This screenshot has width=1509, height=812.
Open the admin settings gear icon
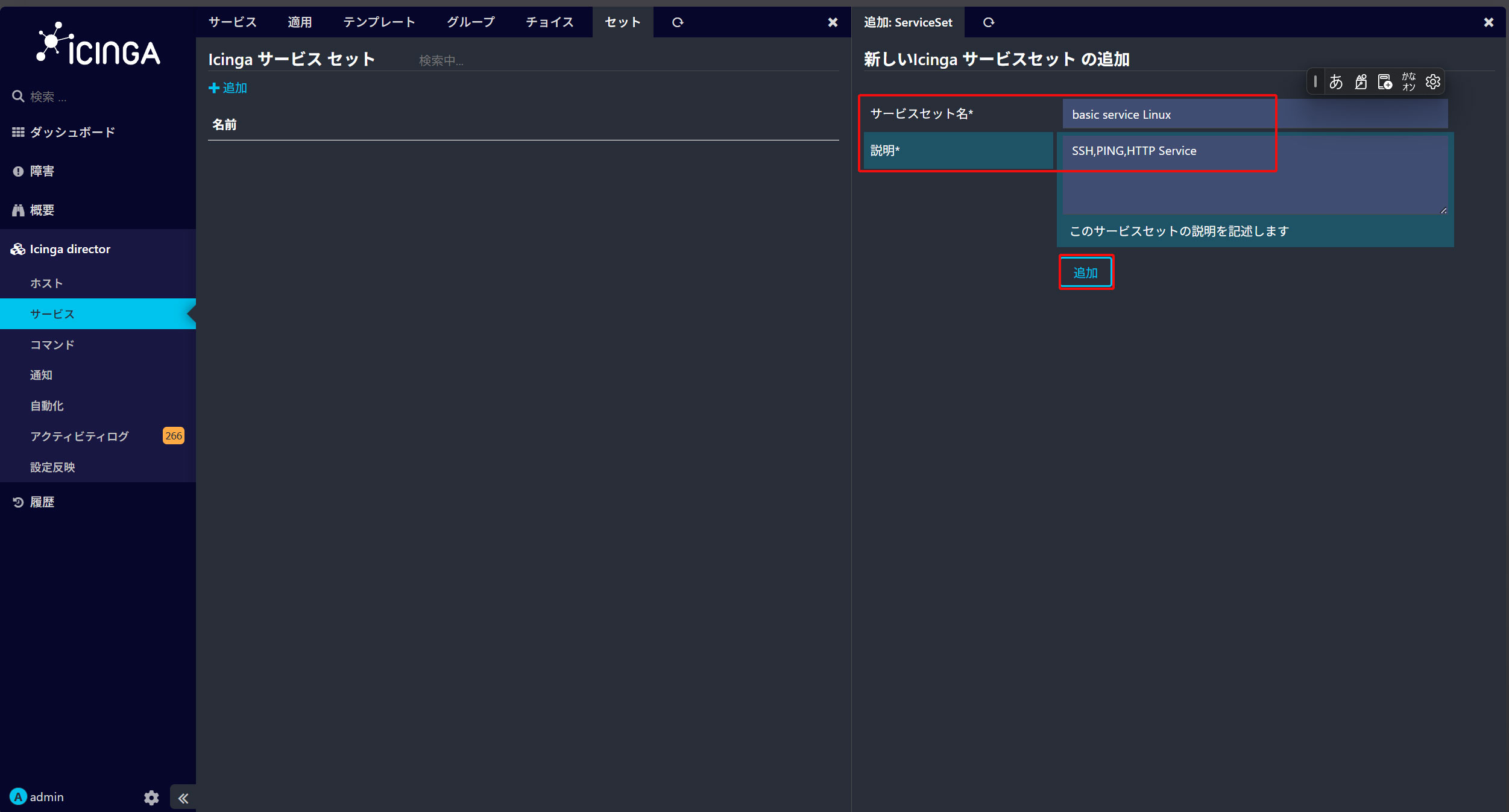pos(151,798)
